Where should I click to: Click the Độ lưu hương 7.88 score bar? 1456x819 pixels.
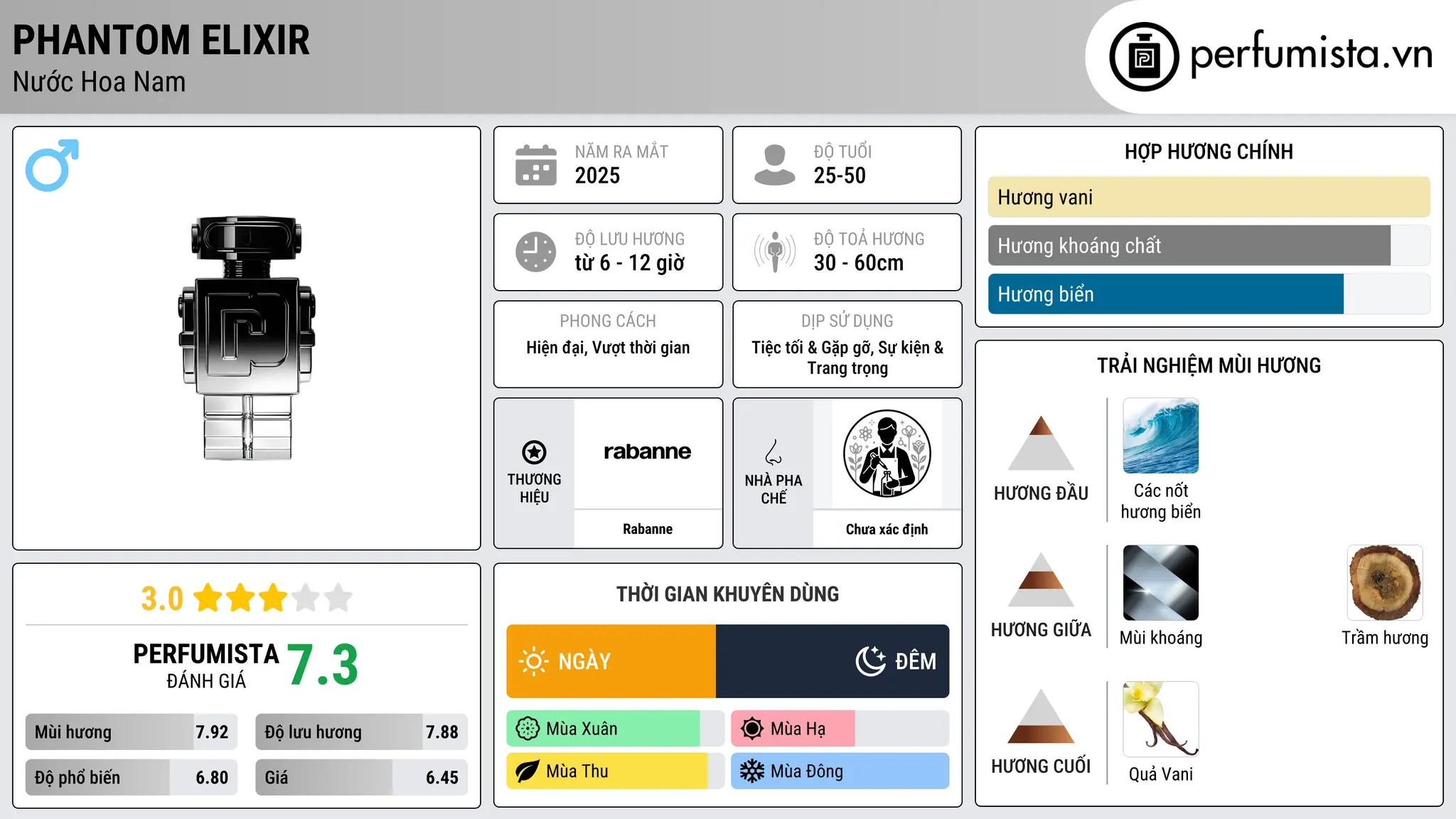tap(361, 732)
